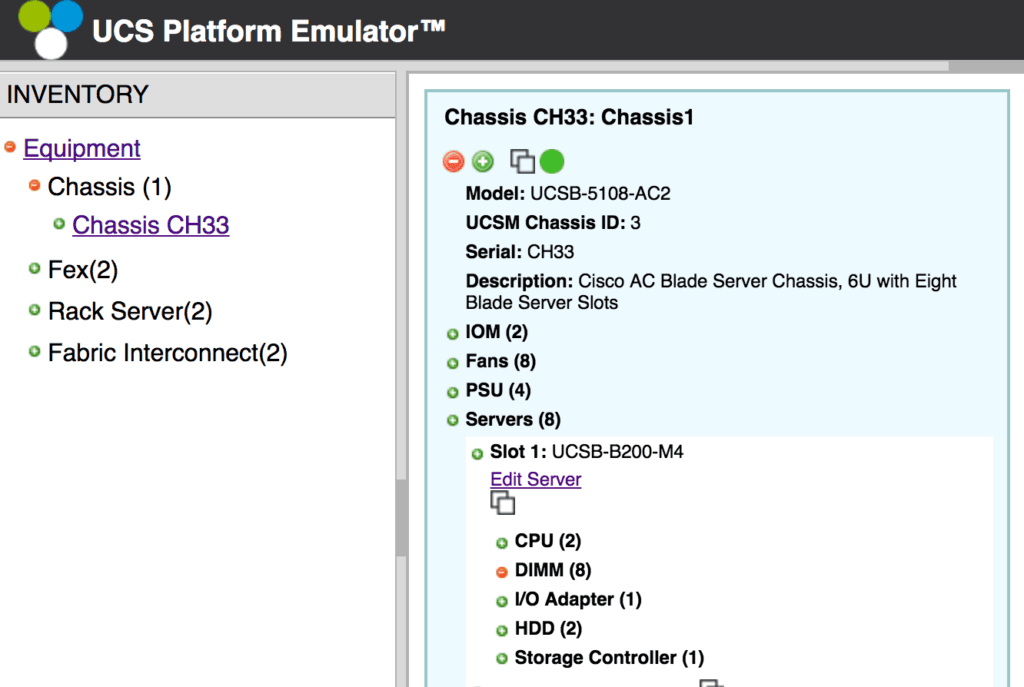Click the Storage Controller (1) label

point(609,658)
